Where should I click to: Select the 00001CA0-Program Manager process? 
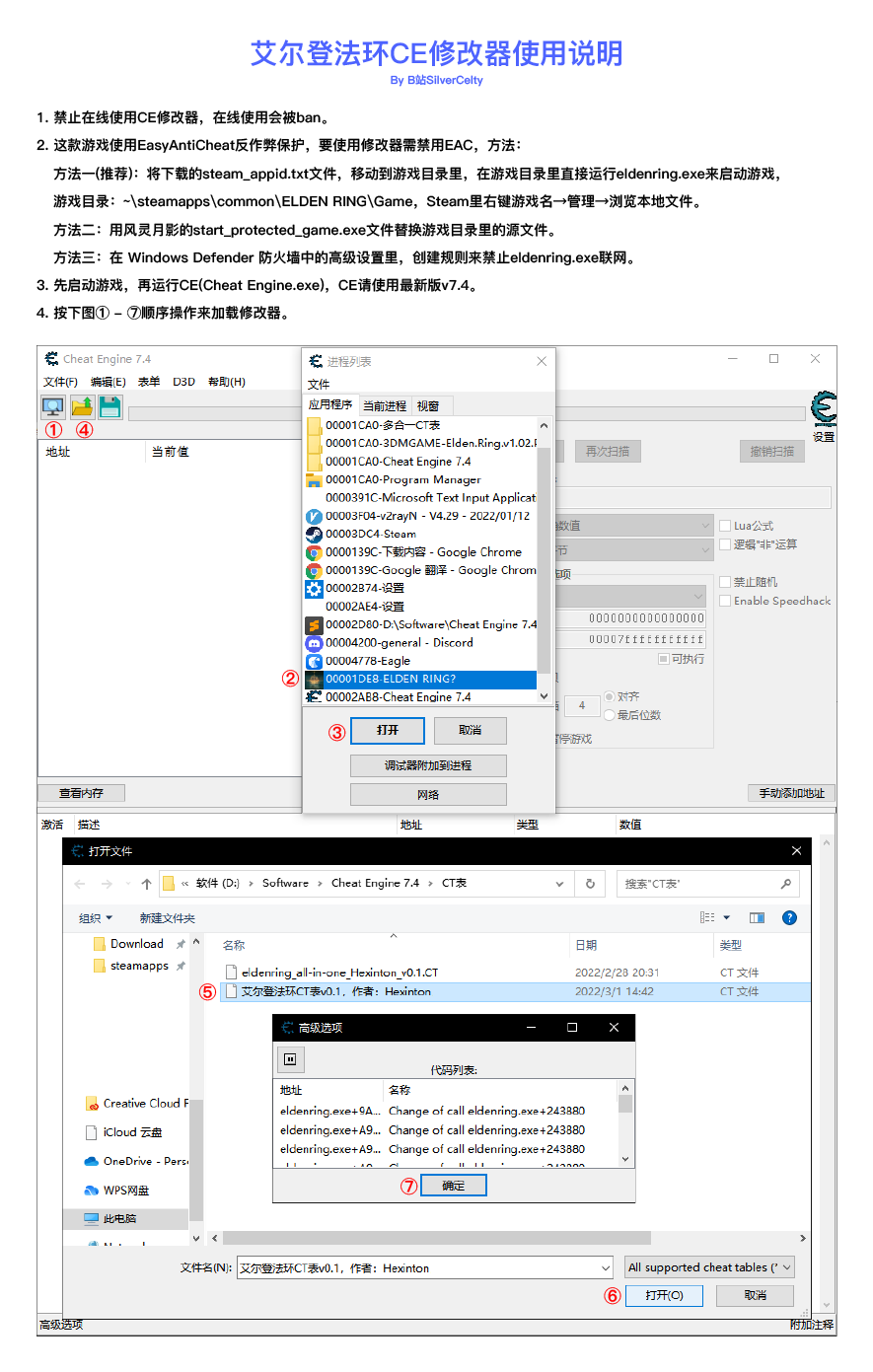pos(421,479)
